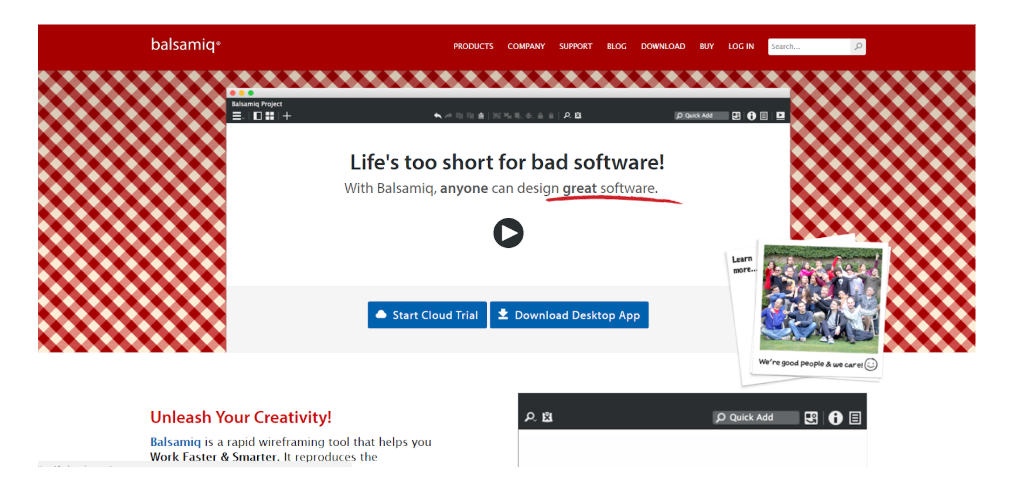Click the zoom magnifier in the lower app screenshot
1012x488 pixels.
(531, 418)
